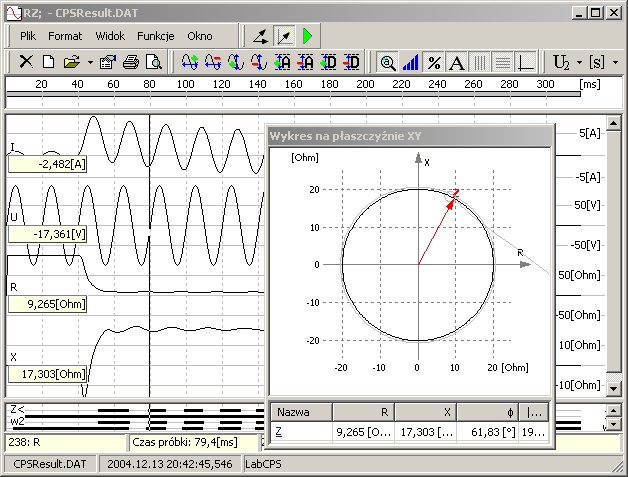
Task: Open the Okno menu
Action: pyautogui.click(x=200, y=36)
